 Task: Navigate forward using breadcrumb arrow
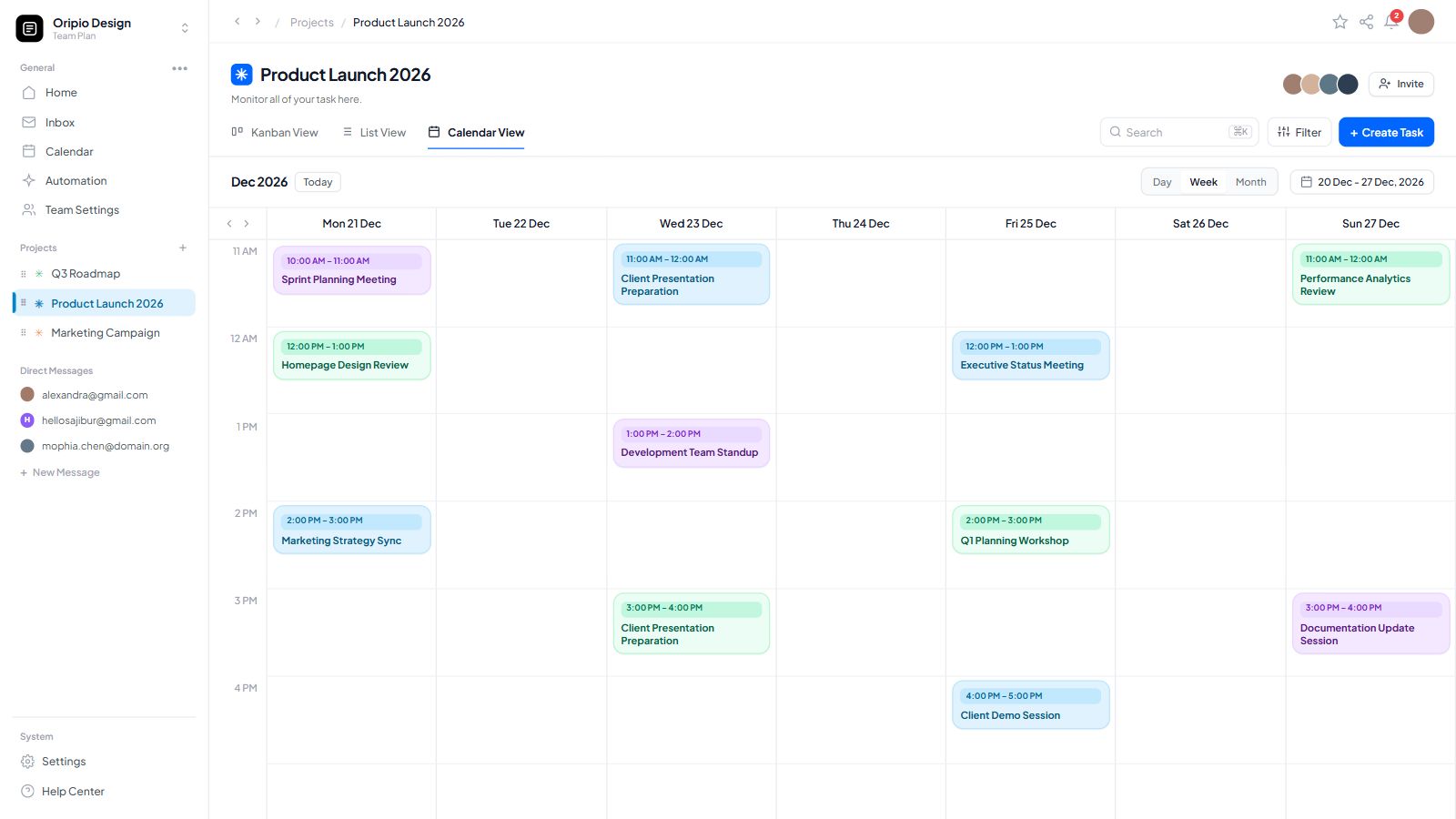point(258,22)
